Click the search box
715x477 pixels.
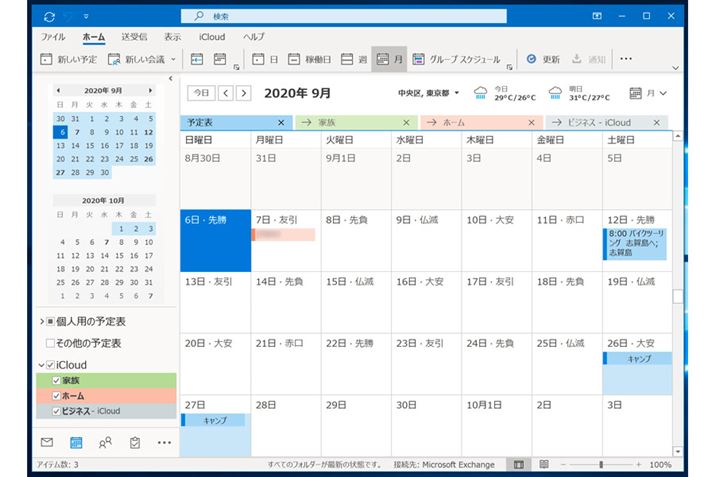click(x=344, y=16)
